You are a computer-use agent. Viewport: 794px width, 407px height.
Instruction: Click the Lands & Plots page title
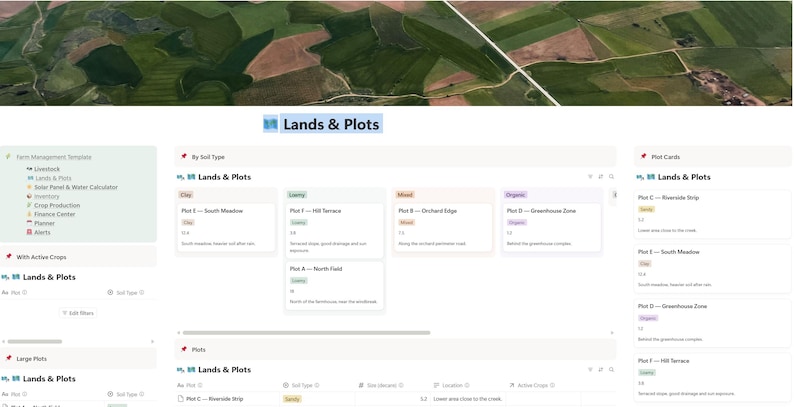(x=331, y=125)
